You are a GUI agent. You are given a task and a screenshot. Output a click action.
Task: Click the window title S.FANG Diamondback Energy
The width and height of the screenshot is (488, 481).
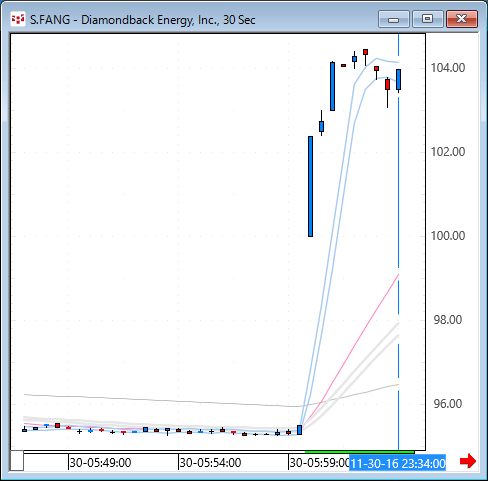(x=143, y=20)
